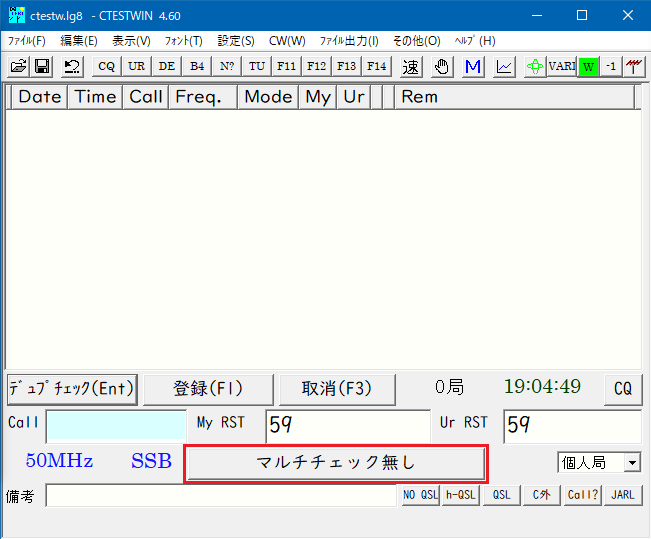
Task: Expand the 個人局 dropdown
Action: [x=631, y=463]
